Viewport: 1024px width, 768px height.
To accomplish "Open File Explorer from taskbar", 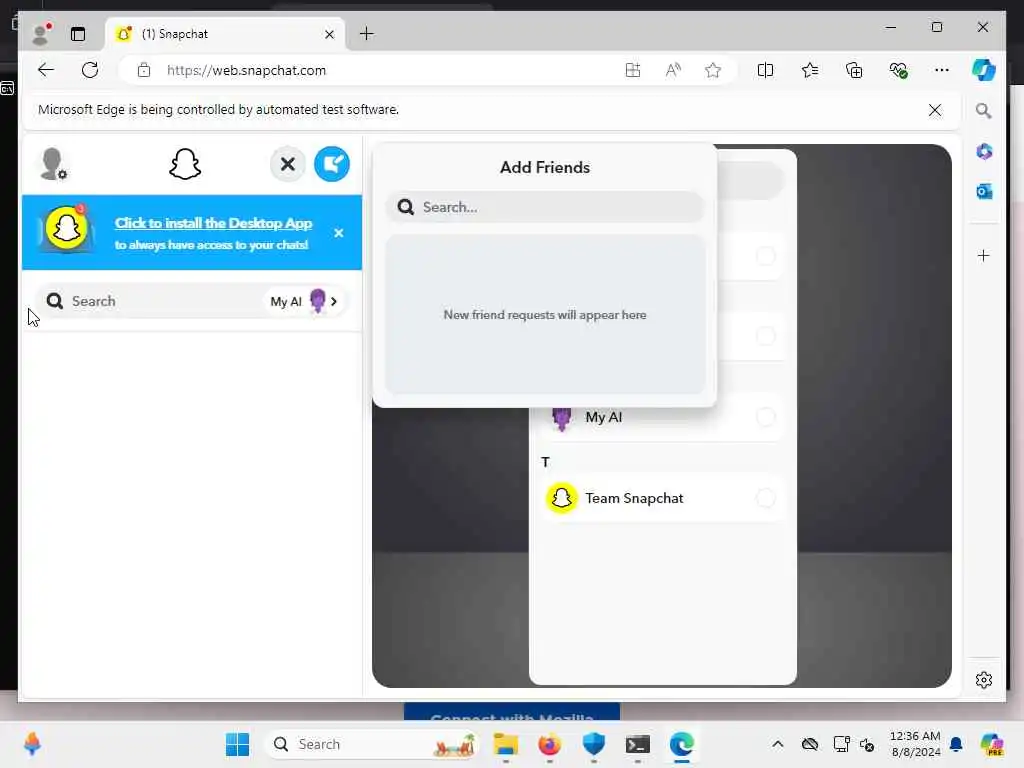I will tap(505, 744).
